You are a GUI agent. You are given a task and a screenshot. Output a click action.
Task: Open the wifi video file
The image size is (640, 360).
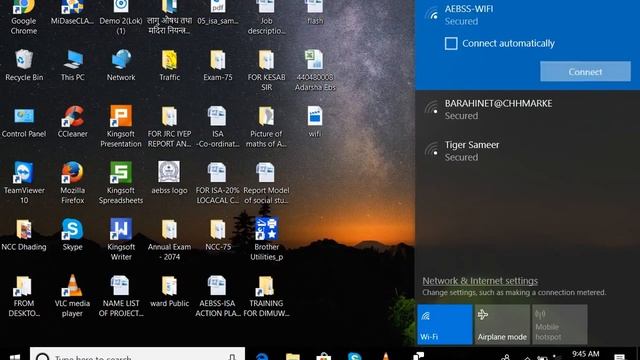tap(315, 122)
